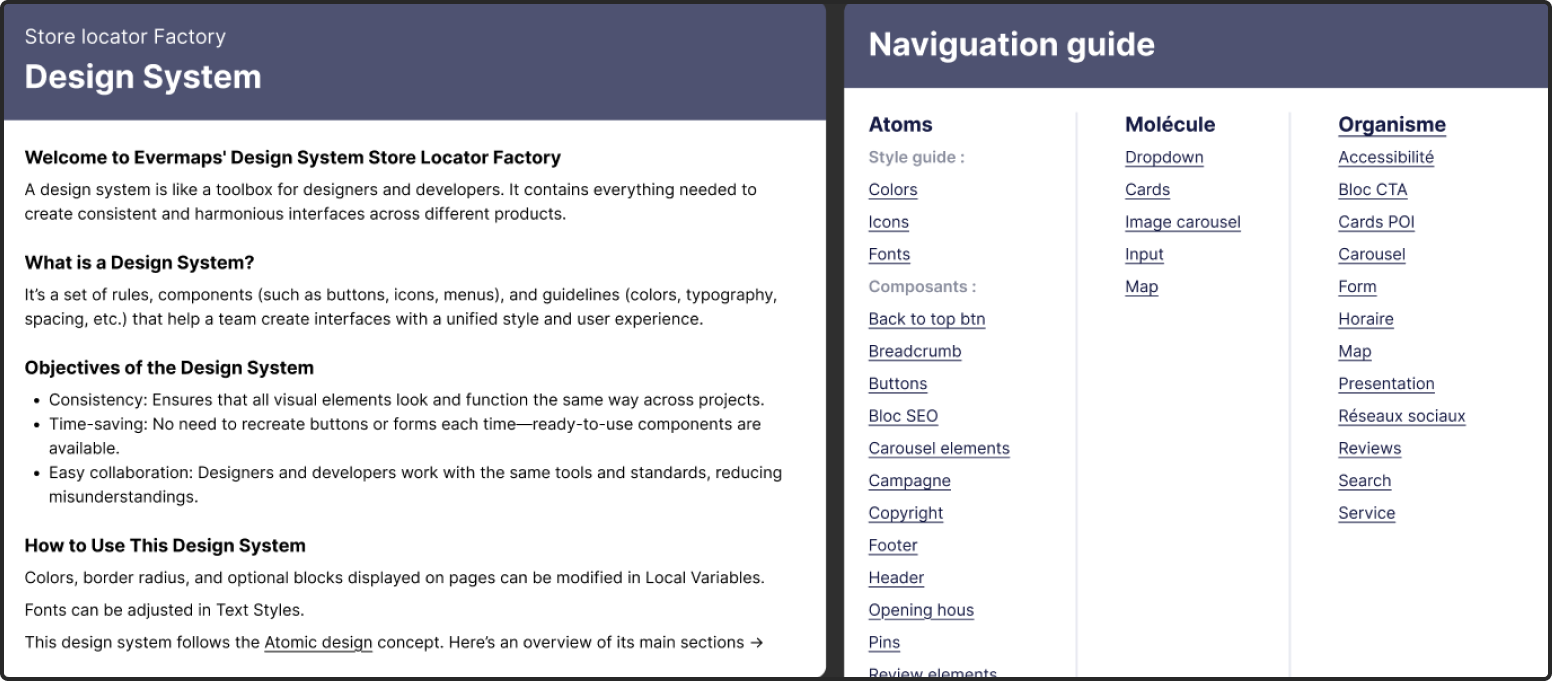Open the Cards POI link
Image resolution: width=1552 pixels, height=681 pixels.
(x=1377, y=222)
